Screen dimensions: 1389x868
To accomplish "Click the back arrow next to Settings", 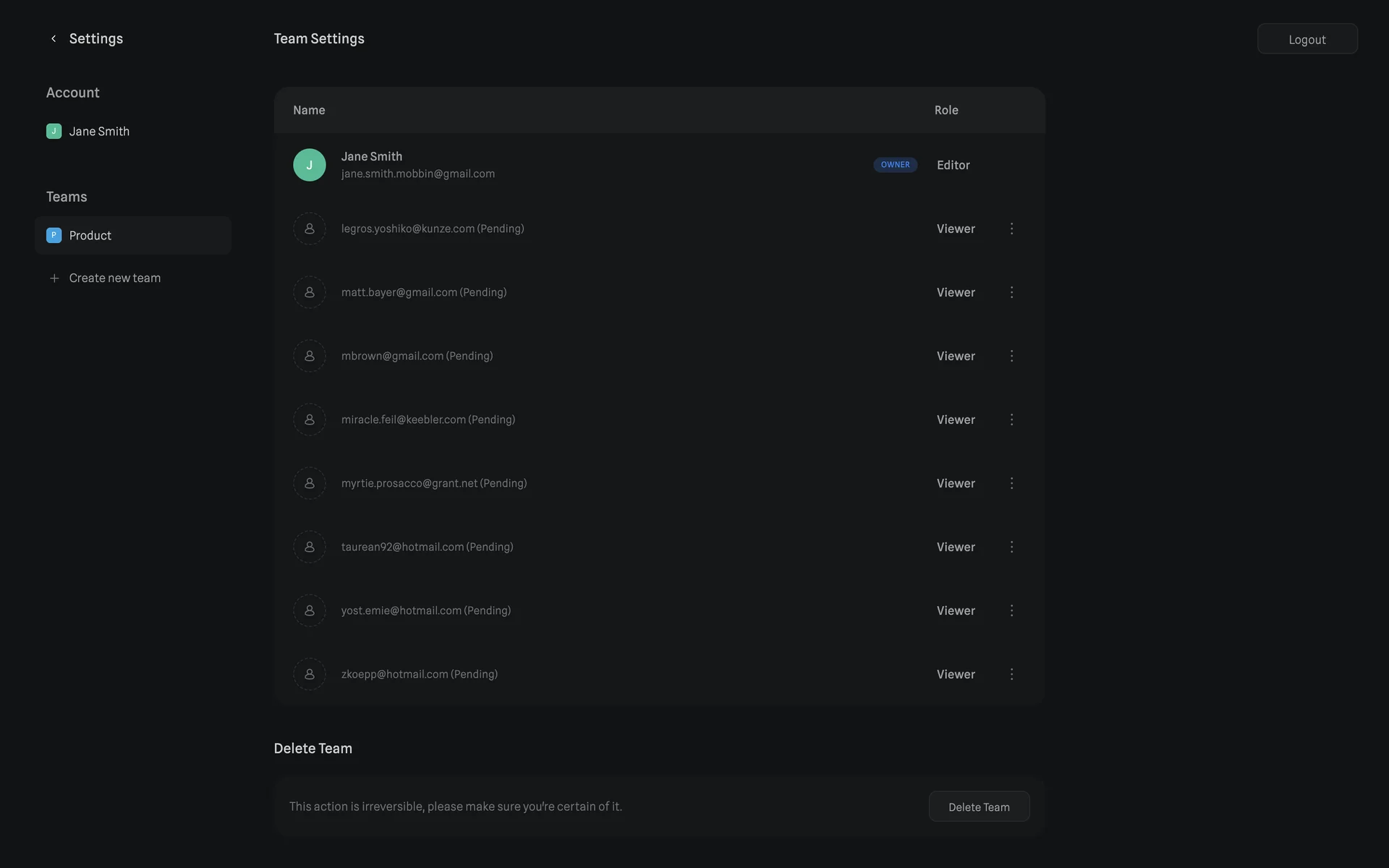I will point(54,39).
